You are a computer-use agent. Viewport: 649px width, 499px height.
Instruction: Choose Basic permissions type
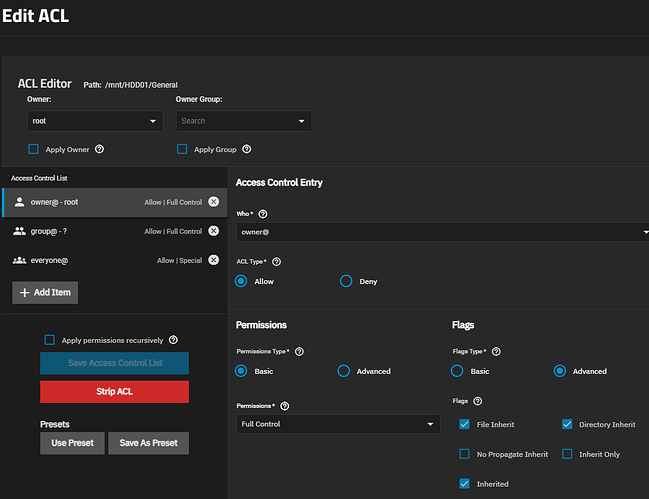(241, 371)
